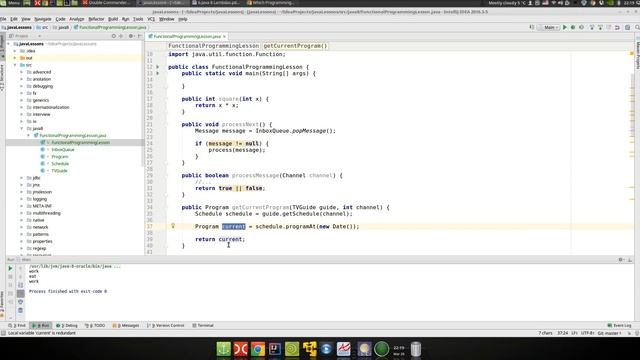Click the trash icon in Run panel

coord(20,311)
